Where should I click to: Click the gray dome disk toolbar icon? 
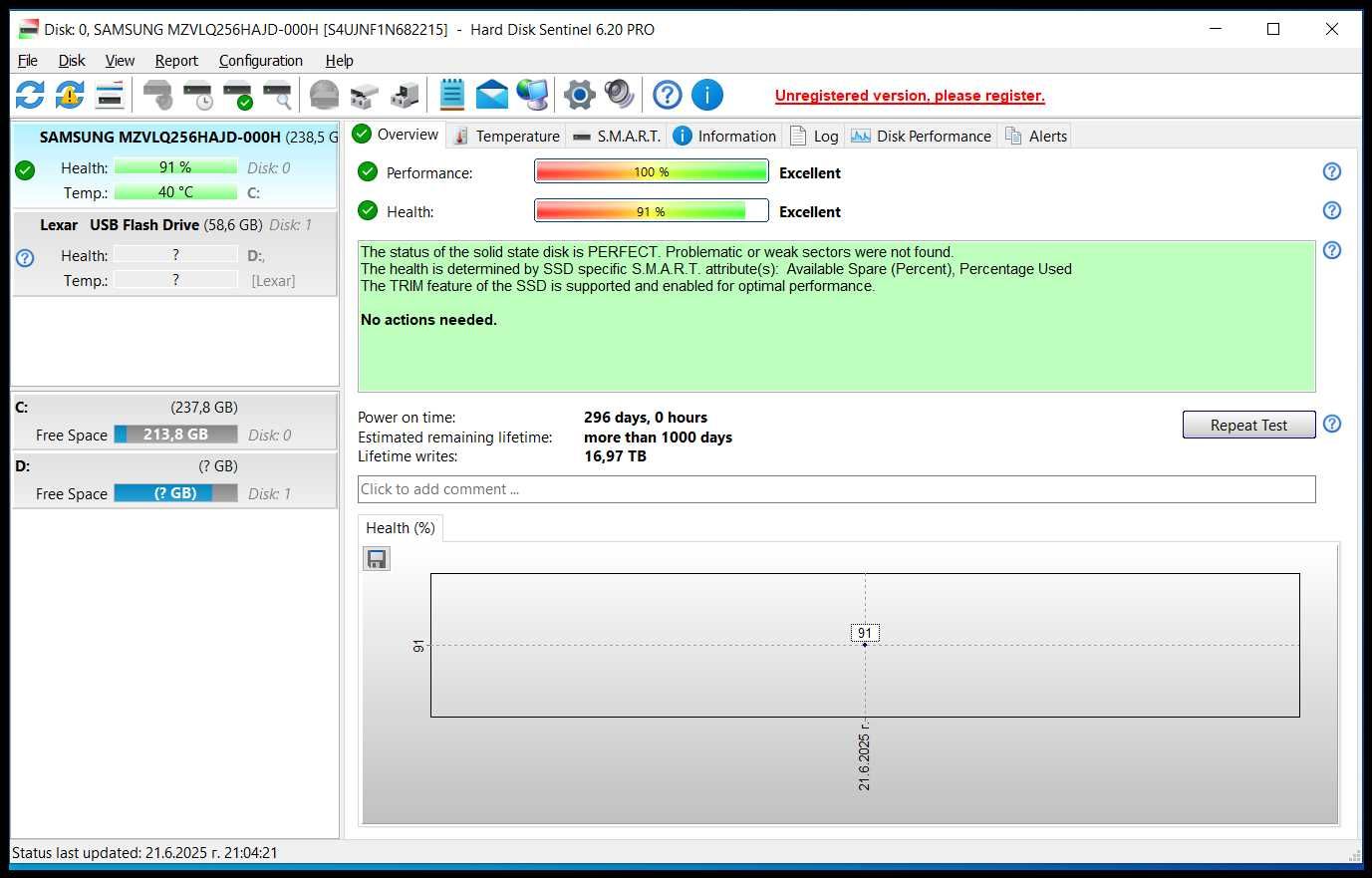[324, 95]
